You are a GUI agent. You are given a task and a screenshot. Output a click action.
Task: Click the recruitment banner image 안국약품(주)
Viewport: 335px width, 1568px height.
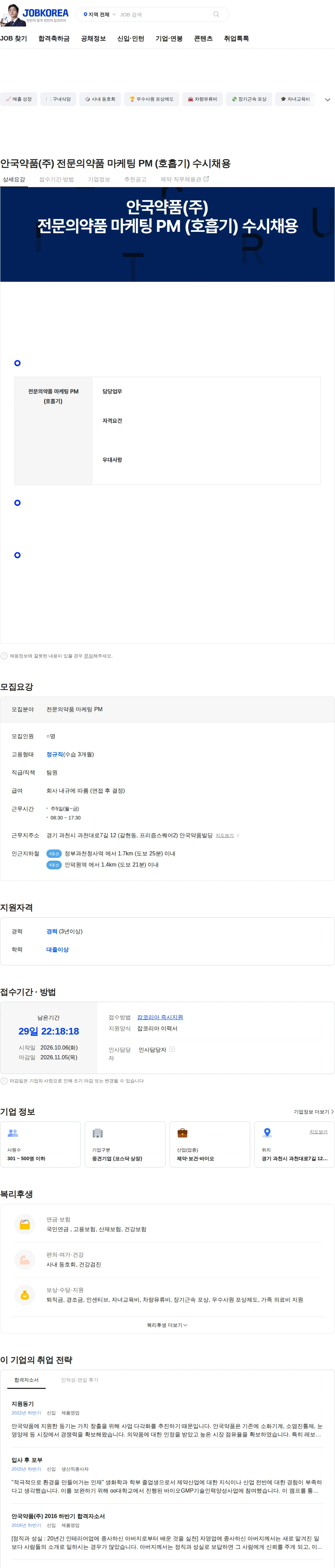tap(167, 234)
